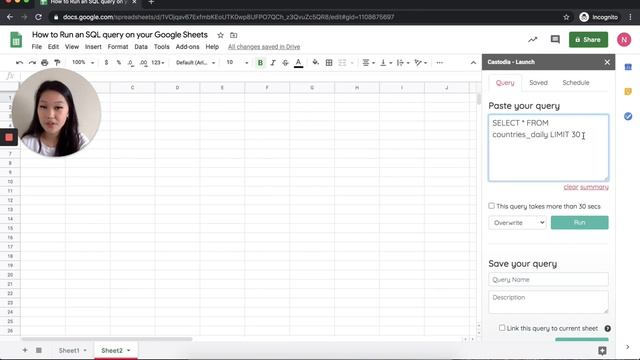
Task: Click the Run button
Action: (579, 222)
